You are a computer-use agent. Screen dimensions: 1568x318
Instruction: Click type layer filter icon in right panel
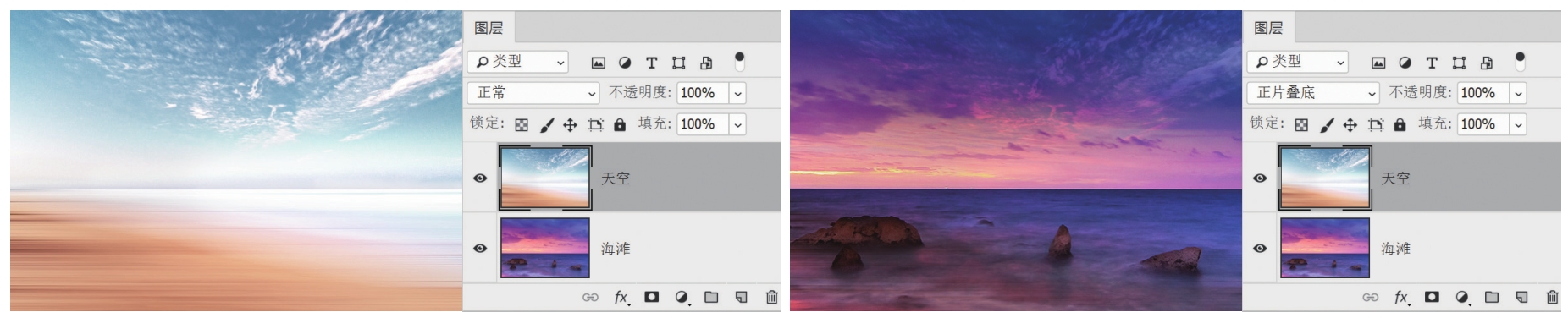coord(1432,63)
